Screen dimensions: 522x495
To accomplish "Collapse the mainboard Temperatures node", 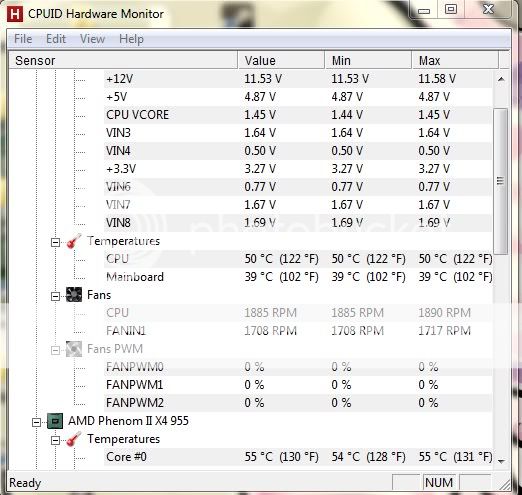I will [55, 242].
